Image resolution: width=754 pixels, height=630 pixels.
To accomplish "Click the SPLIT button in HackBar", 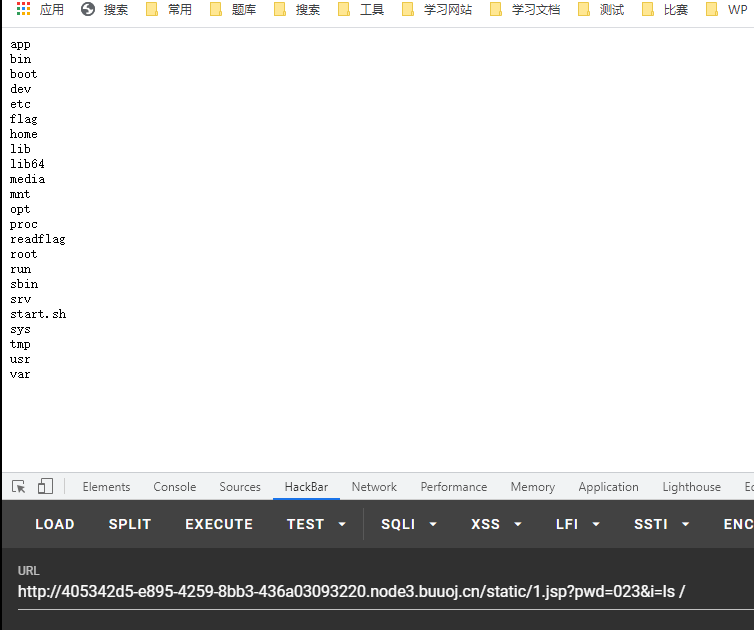I will point(130,524).
